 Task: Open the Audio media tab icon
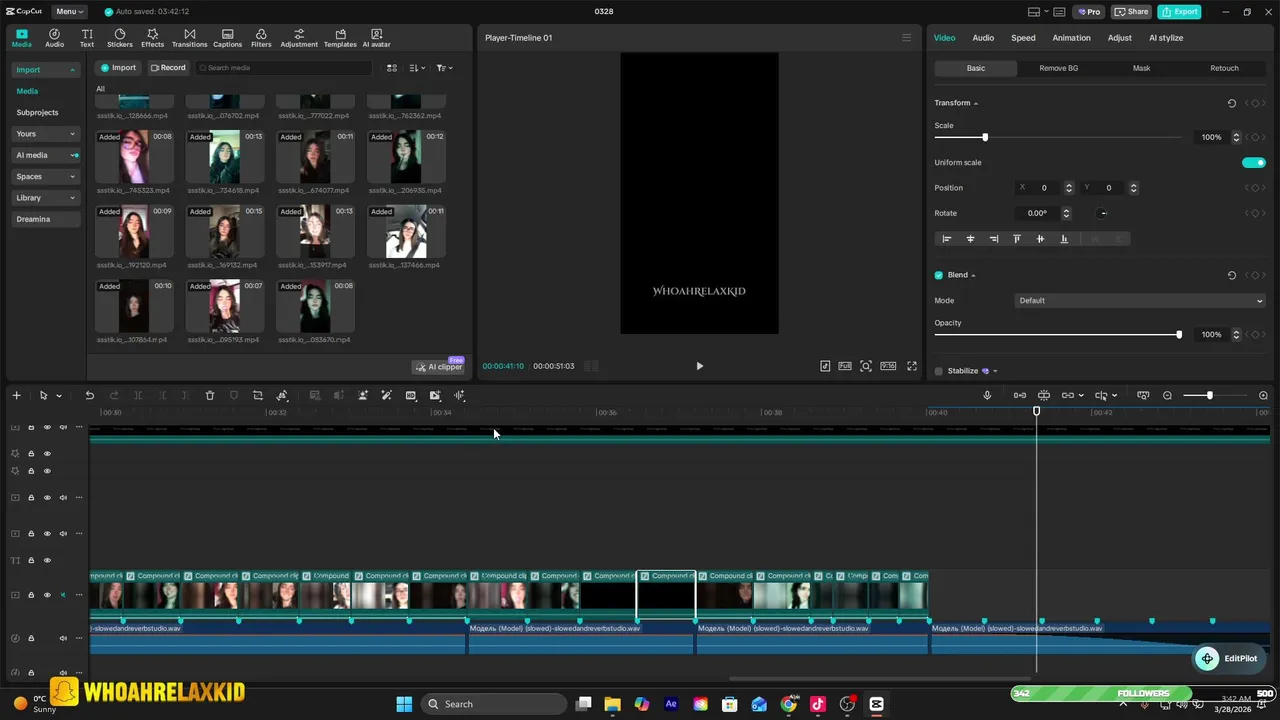click(x=54, y=38)
